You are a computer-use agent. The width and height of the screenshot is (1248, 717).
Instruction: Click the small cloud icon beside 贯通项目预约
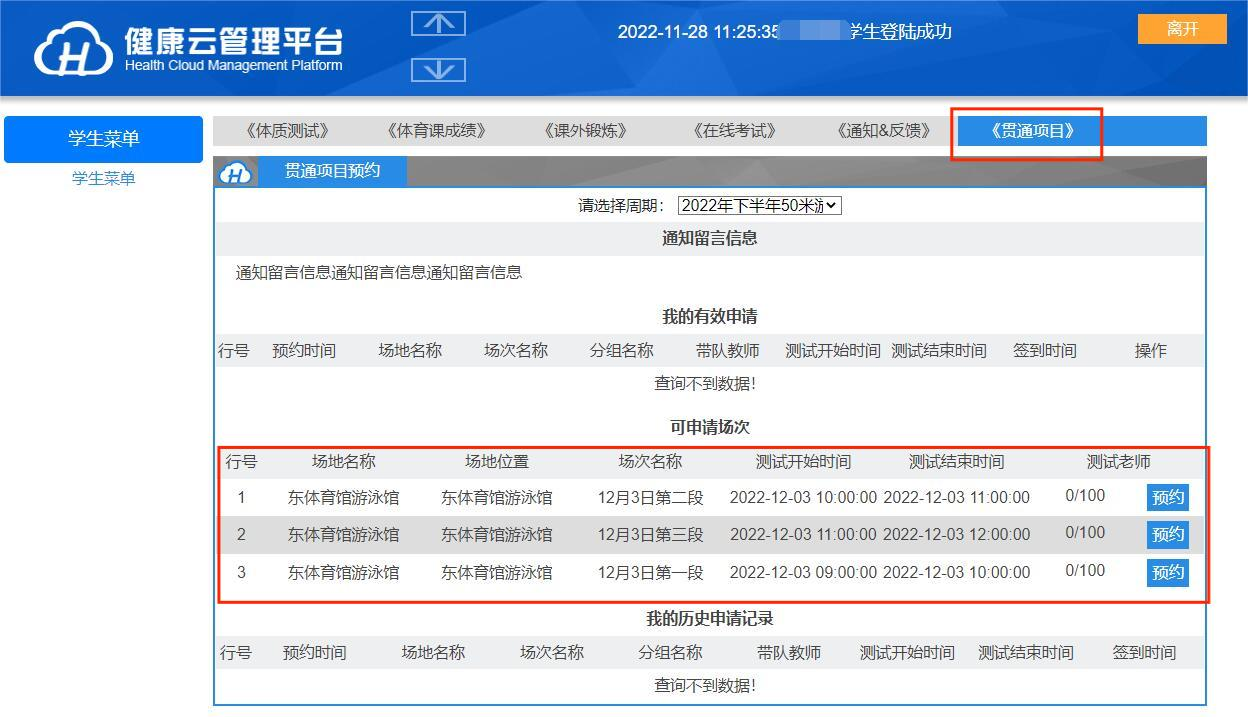(235, 172)
